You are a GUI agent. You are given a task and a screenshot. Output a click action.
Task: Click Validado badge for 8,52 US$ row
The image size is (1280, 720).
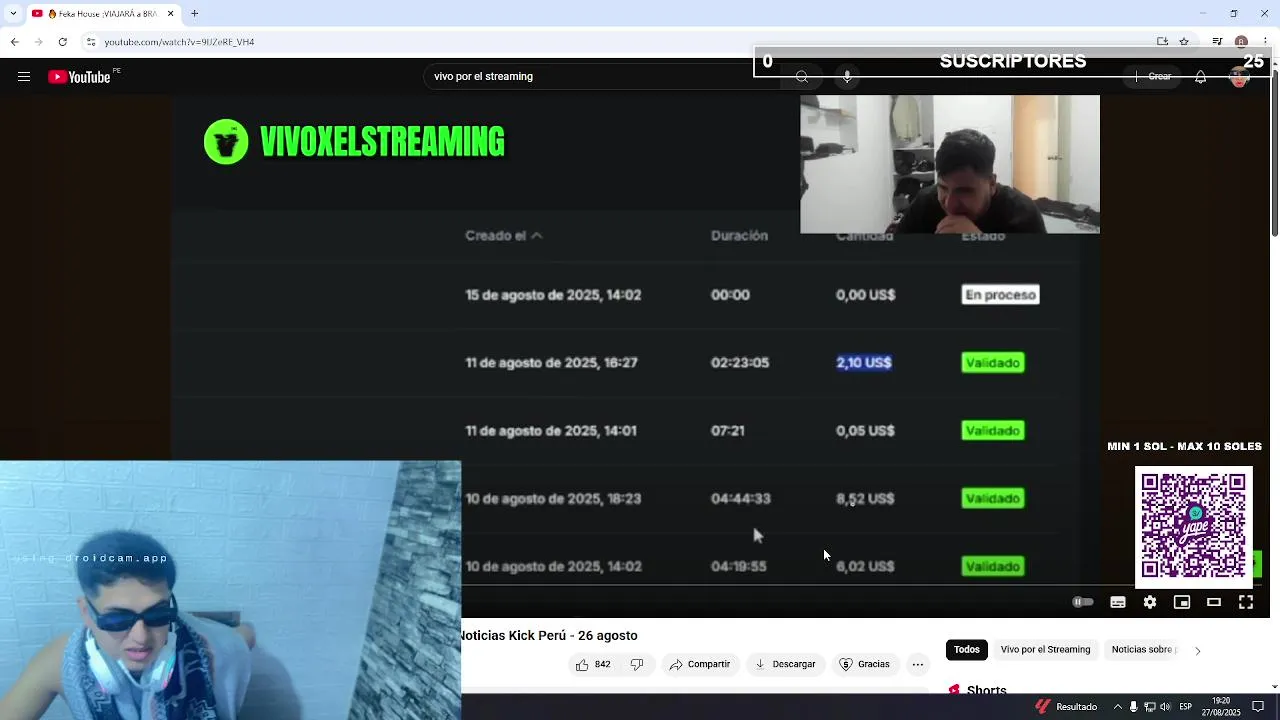992,499
